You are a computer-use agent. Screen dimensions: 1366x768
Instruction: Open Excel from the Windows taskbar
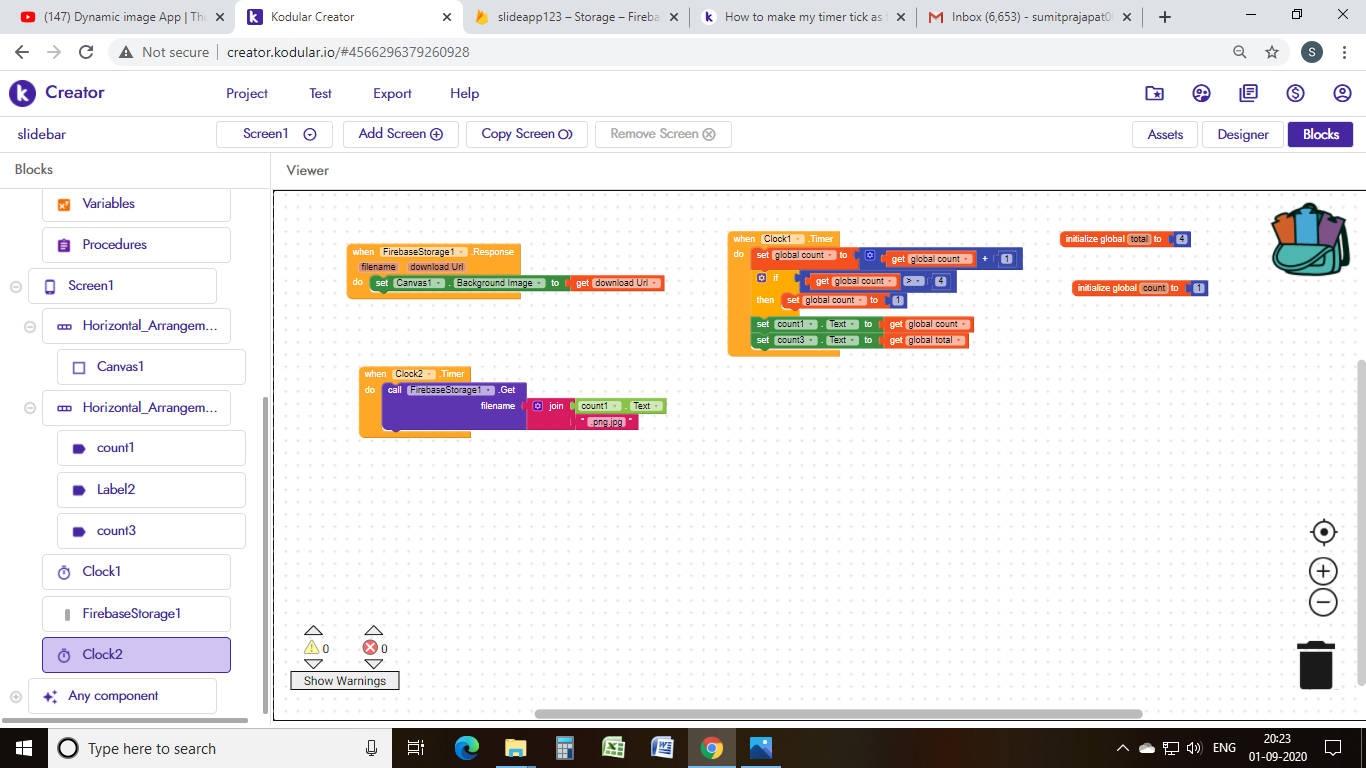tap(613, 748)
